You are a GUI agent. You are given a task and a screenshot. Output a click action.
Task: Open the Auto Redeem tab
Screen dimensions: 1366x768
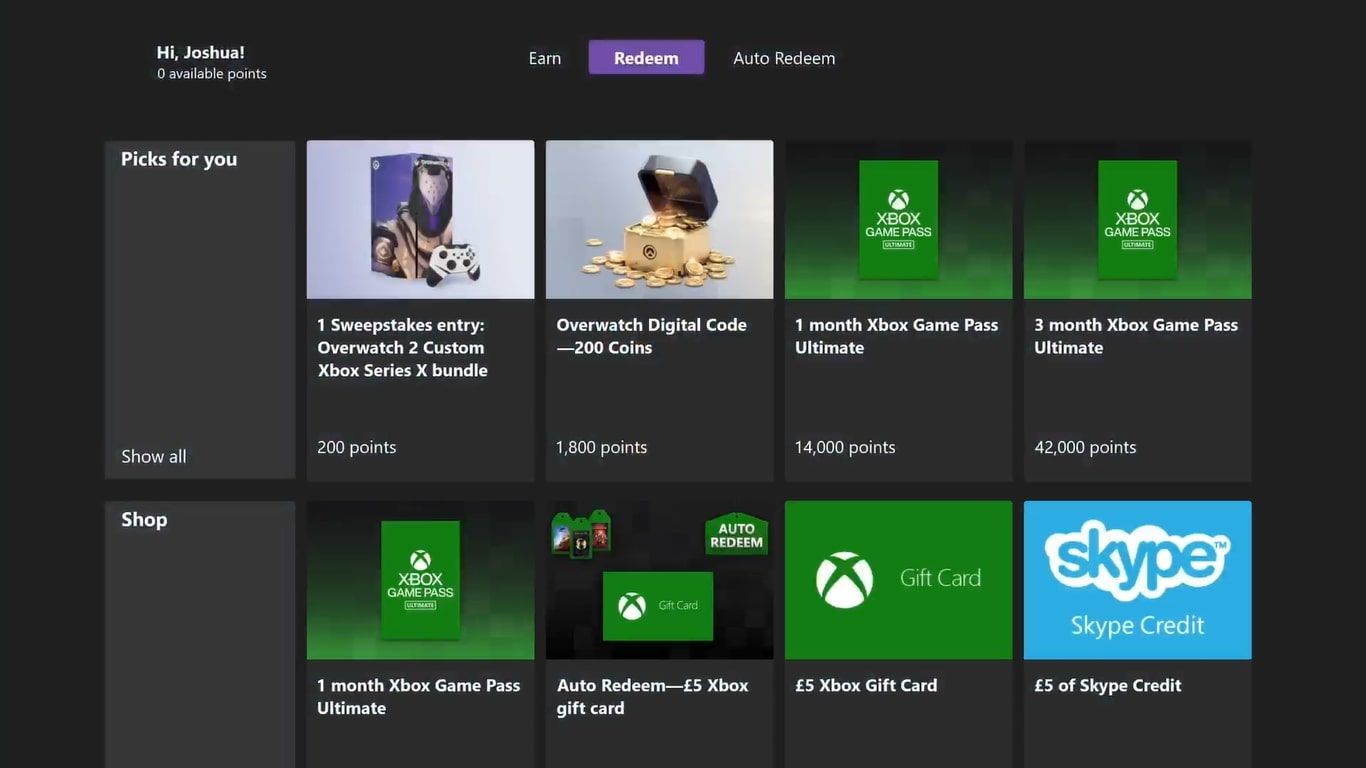(x=784, y=57)
